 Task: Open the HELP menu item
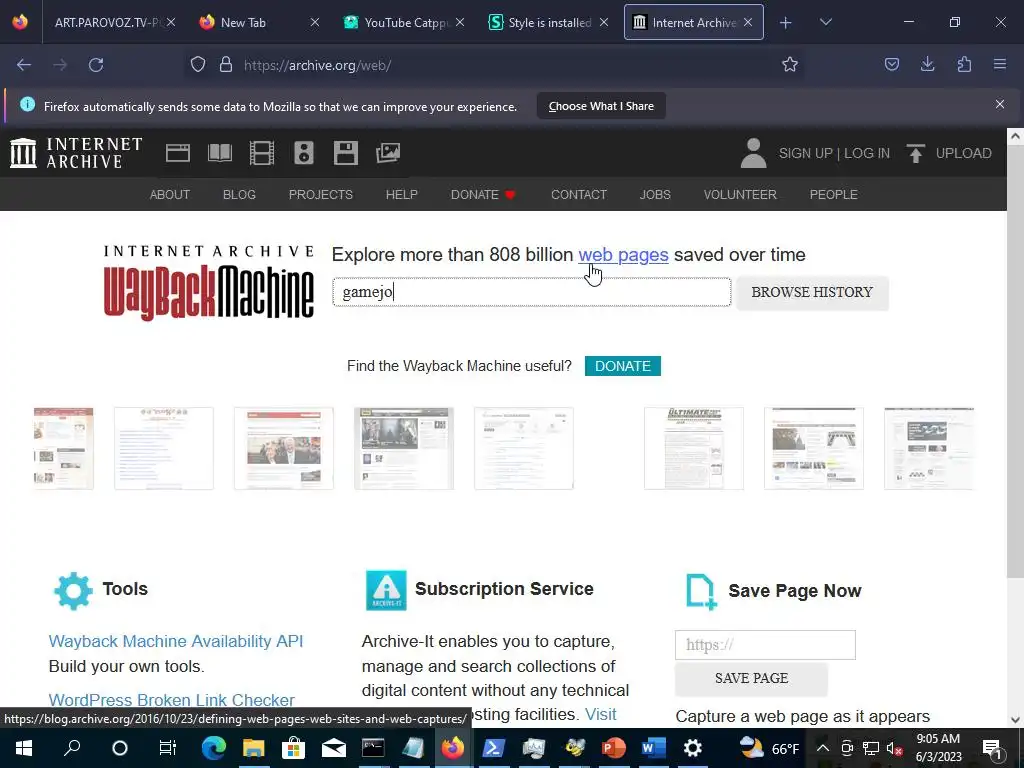[x=402, y=195]
